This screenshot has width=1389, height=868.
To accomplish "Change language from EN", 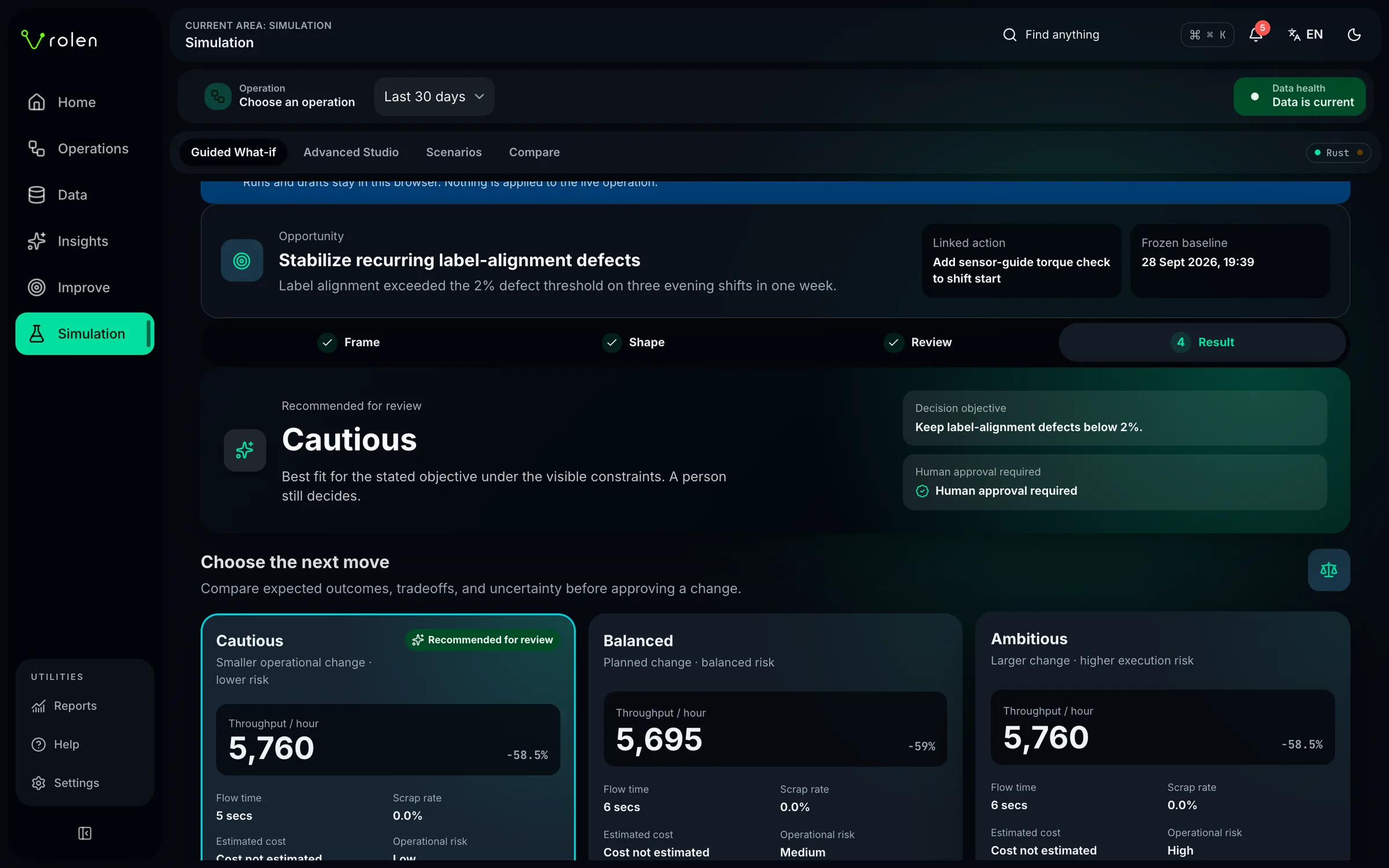I will 1306,35.
